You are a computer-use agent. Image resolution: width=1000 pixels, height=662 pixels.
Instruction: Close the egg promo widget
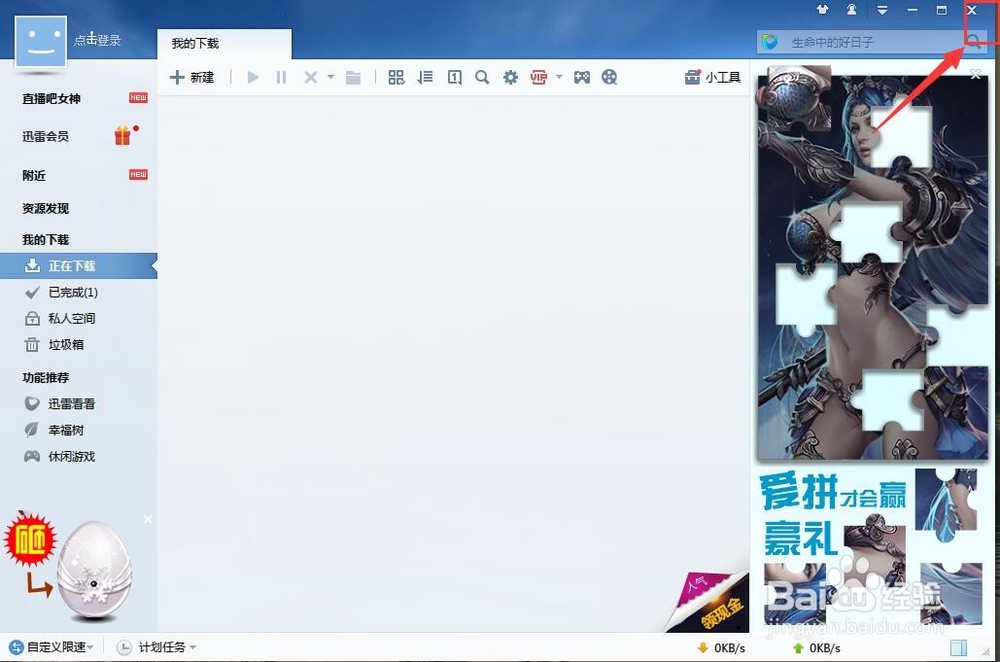[147, 519]
